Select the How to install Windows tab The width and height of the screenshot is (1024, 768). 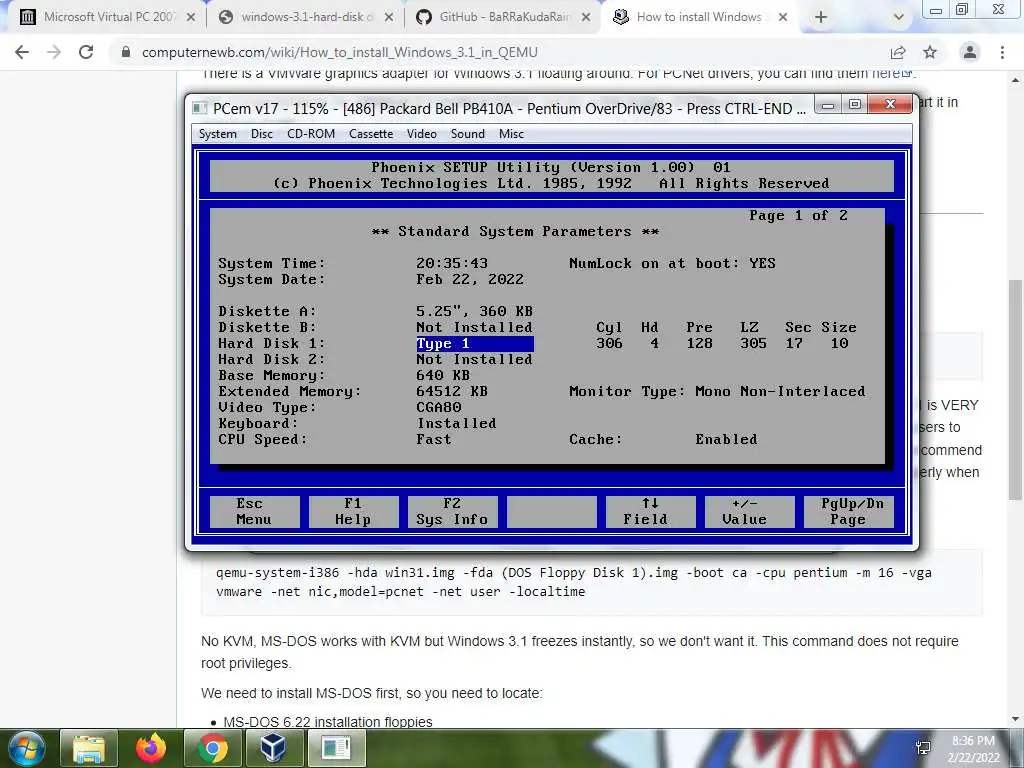(x=699, y=17)
